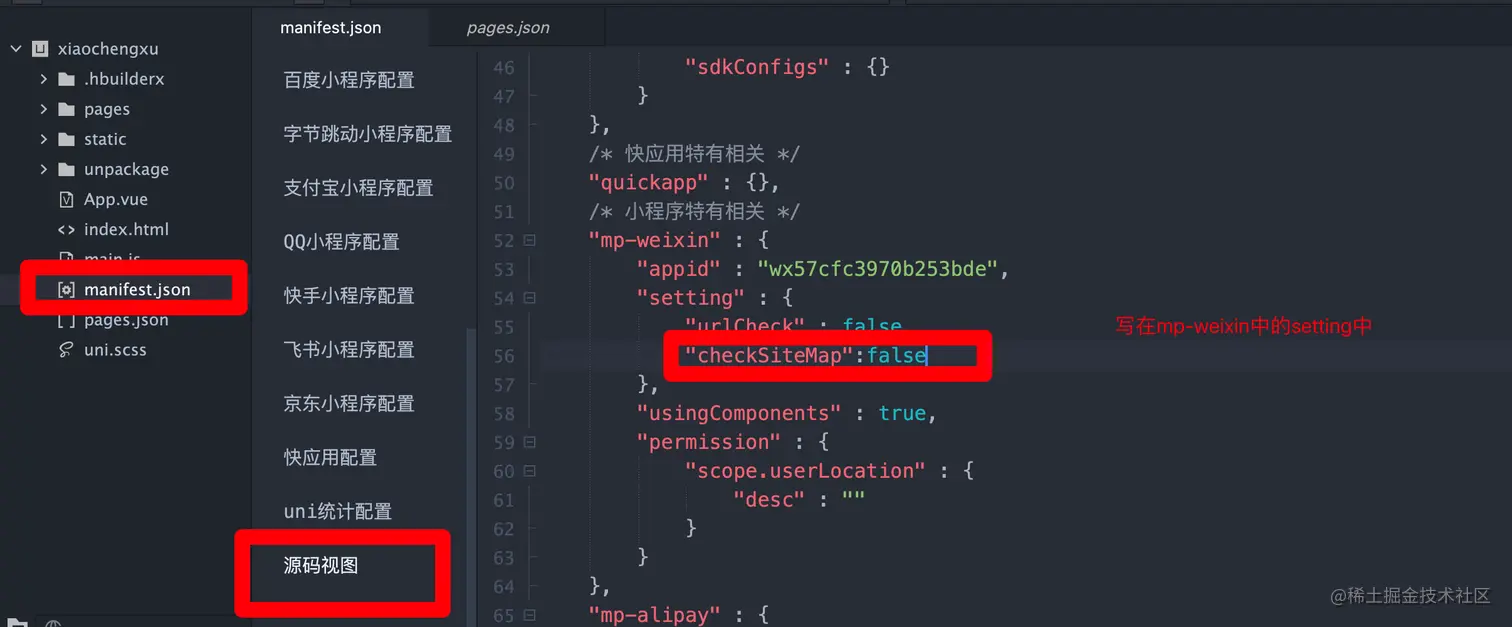
Task: Click the .hbuilderx folder icon
Action: [x=66, y=79]
